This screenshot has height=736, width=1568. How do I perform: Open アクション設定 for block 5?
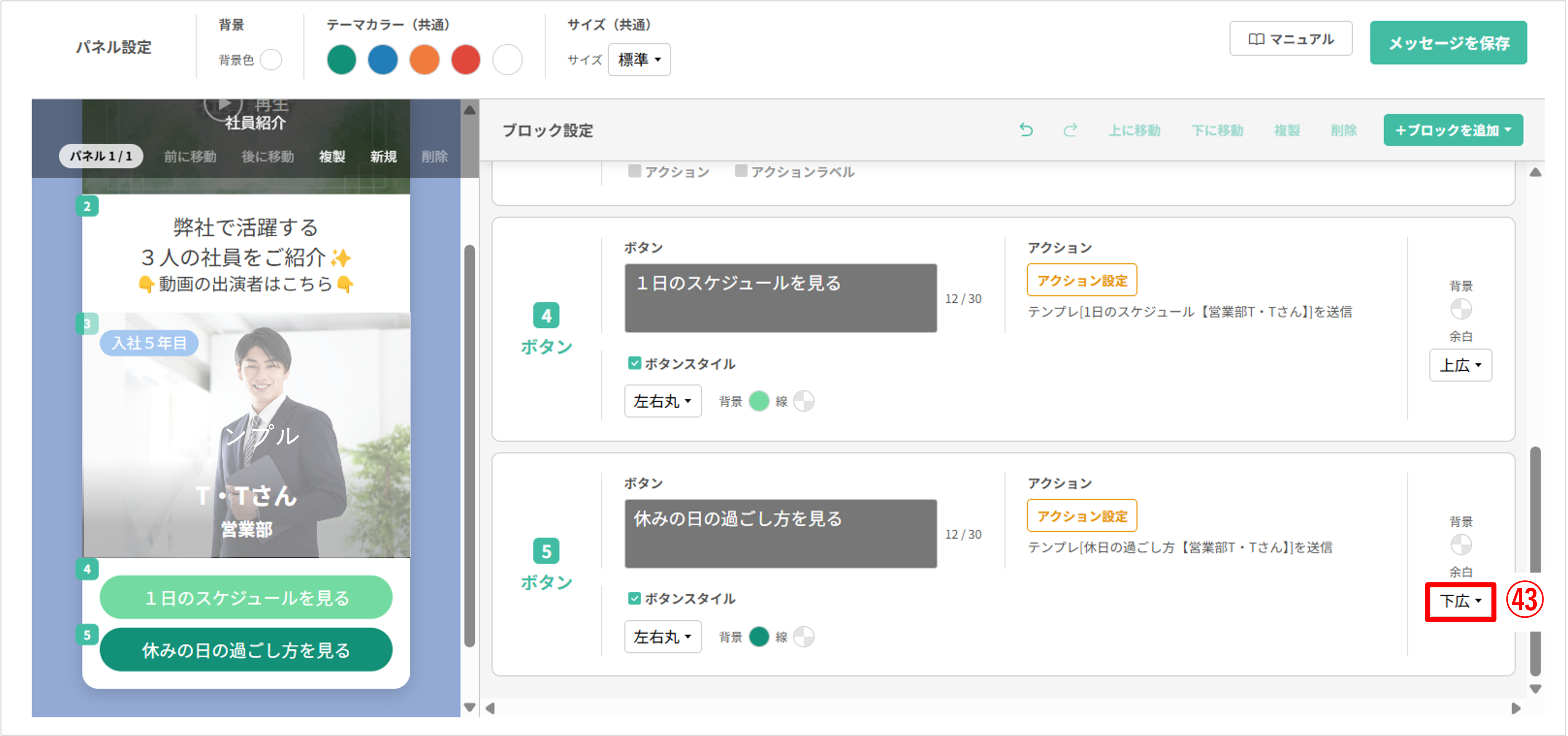point(1082,516)
